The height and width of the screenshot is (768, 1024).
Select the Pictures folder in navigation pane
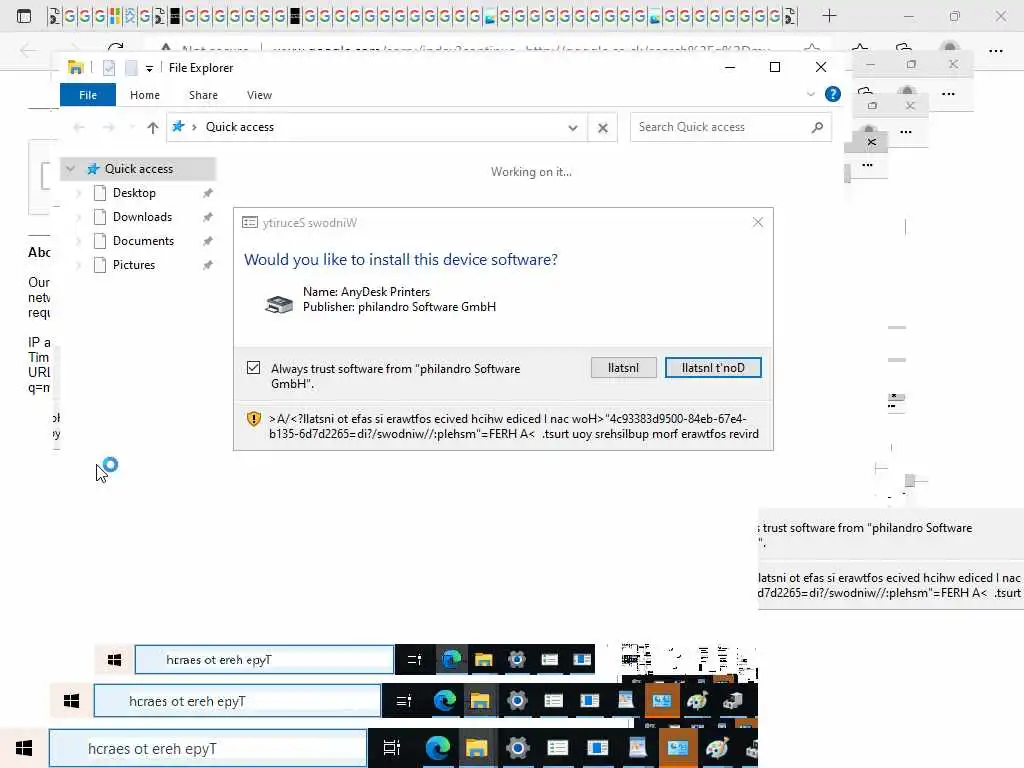[134, 264]
